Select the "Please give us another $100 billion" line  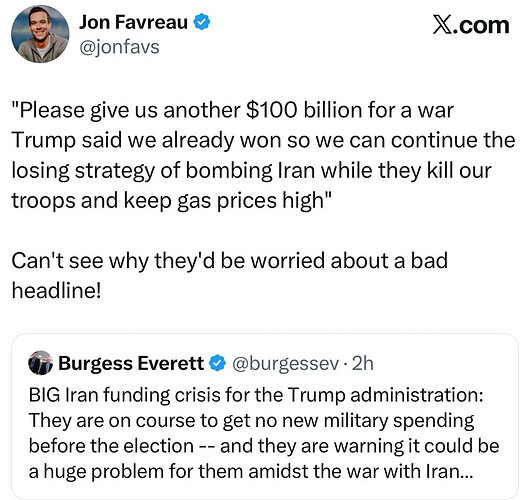click(x=232, y=110)
